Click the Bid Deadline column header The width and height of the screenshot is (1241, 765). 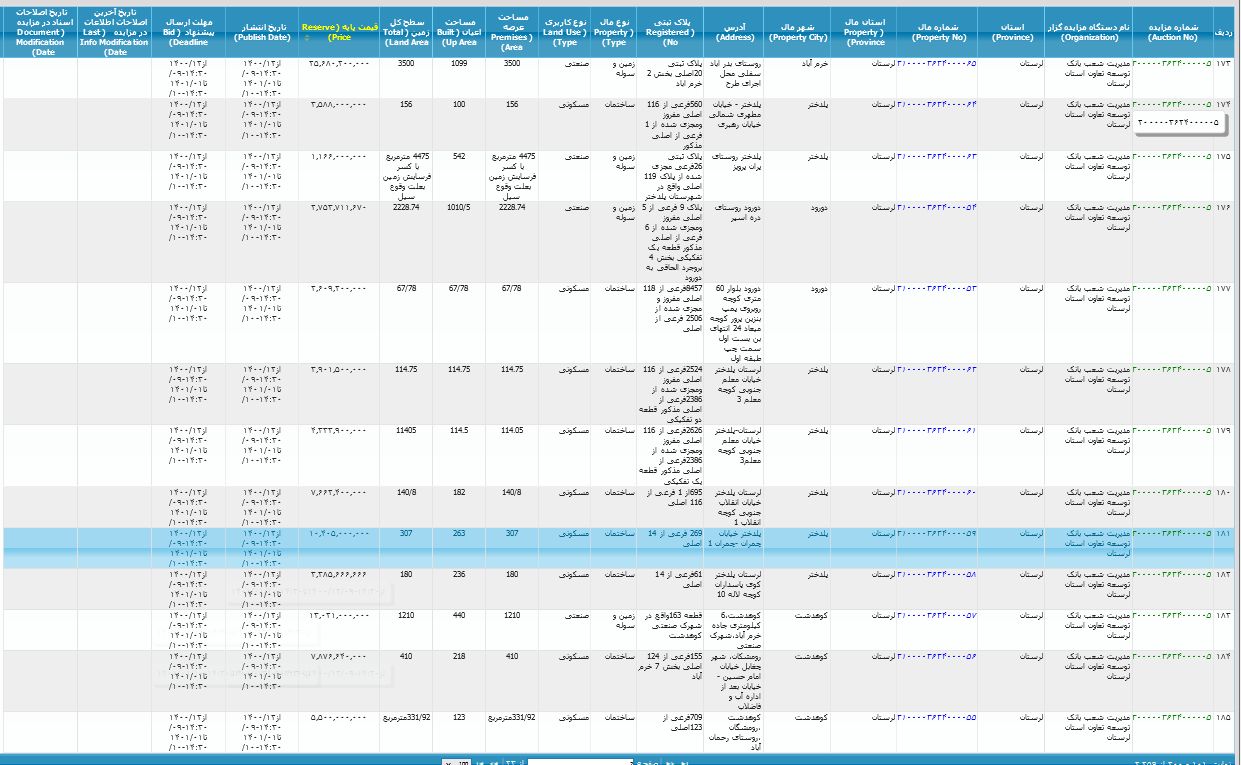tap(188, 31)
